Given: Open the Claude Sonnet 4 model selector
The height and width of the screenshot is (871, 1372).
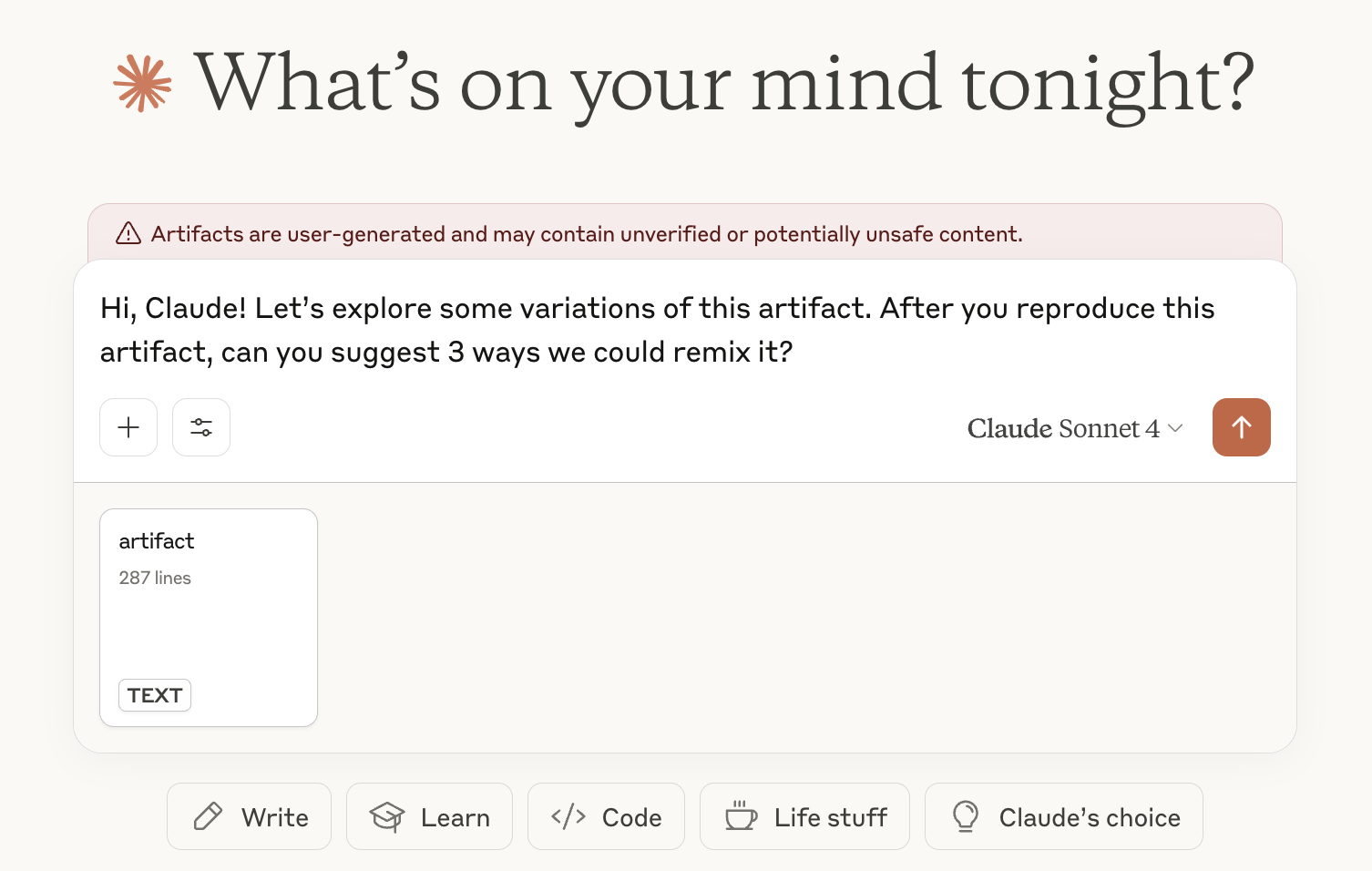Looking at the screenshot, I should pyautogui.click(x=1063, y=428).
